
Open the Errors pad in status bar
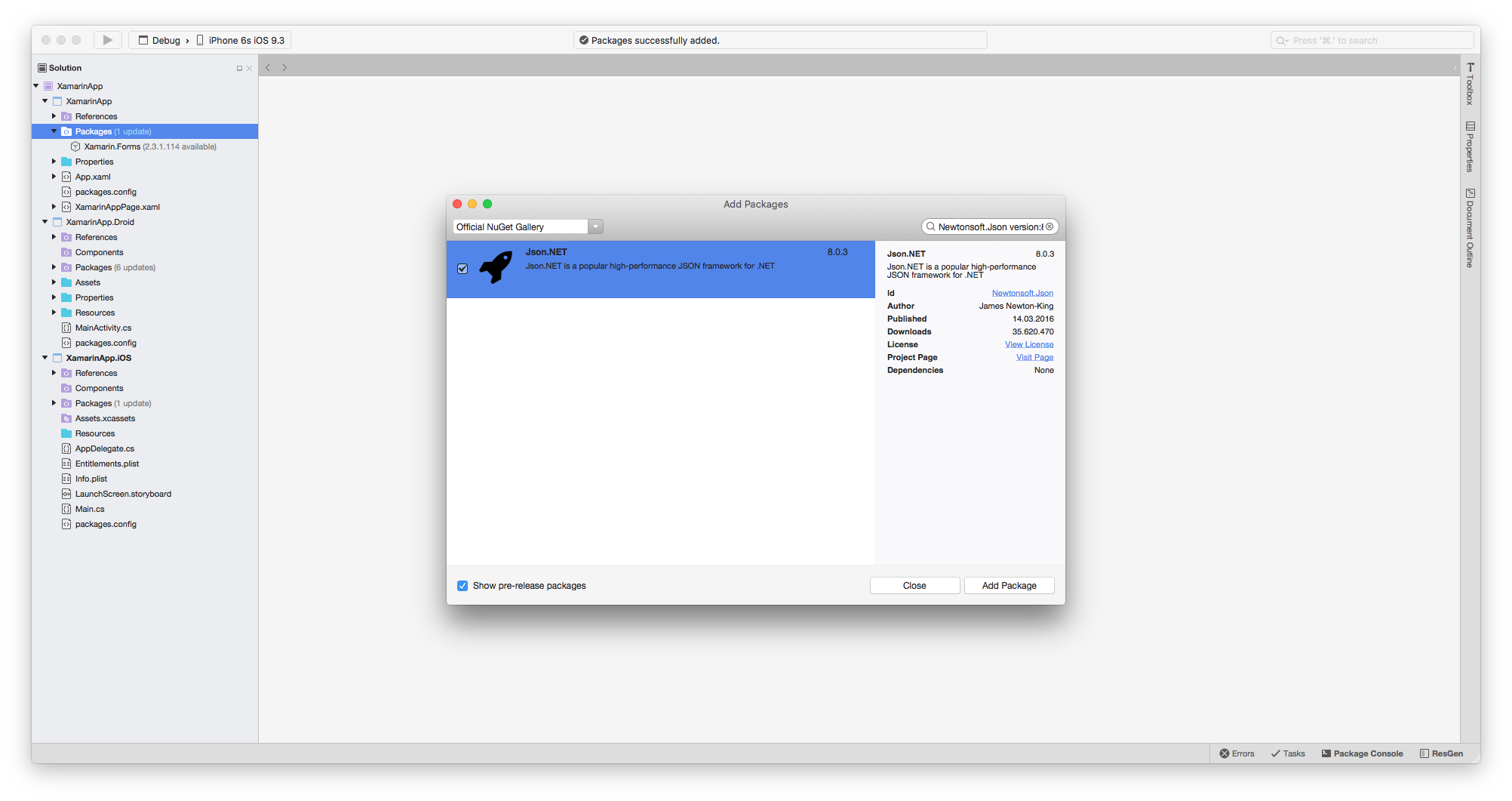1237,753
